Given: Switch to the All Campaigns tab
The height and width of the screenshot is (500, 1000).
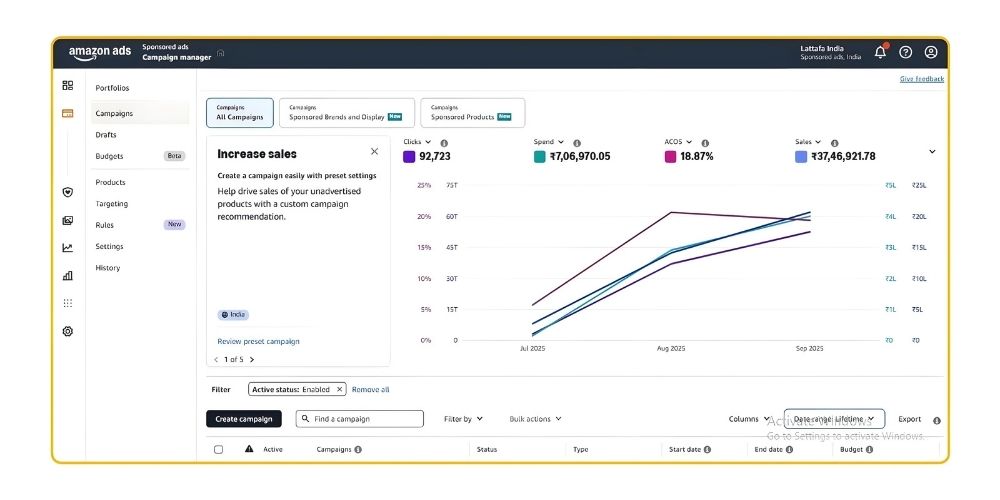Looking at the screenshot, I should pos(240,112).
